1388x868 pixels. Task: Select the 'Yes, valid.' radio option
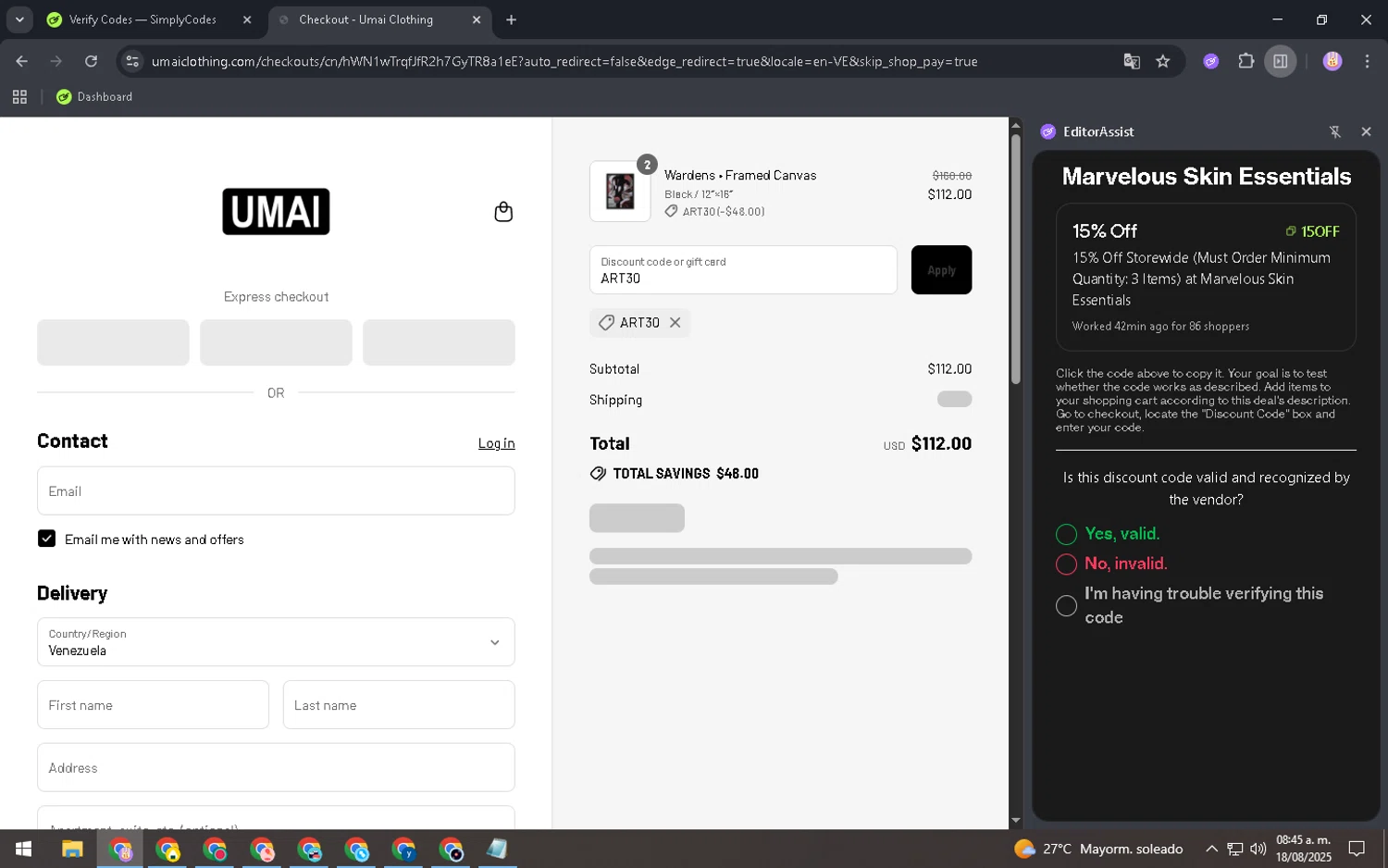[x=1066, y=534]
